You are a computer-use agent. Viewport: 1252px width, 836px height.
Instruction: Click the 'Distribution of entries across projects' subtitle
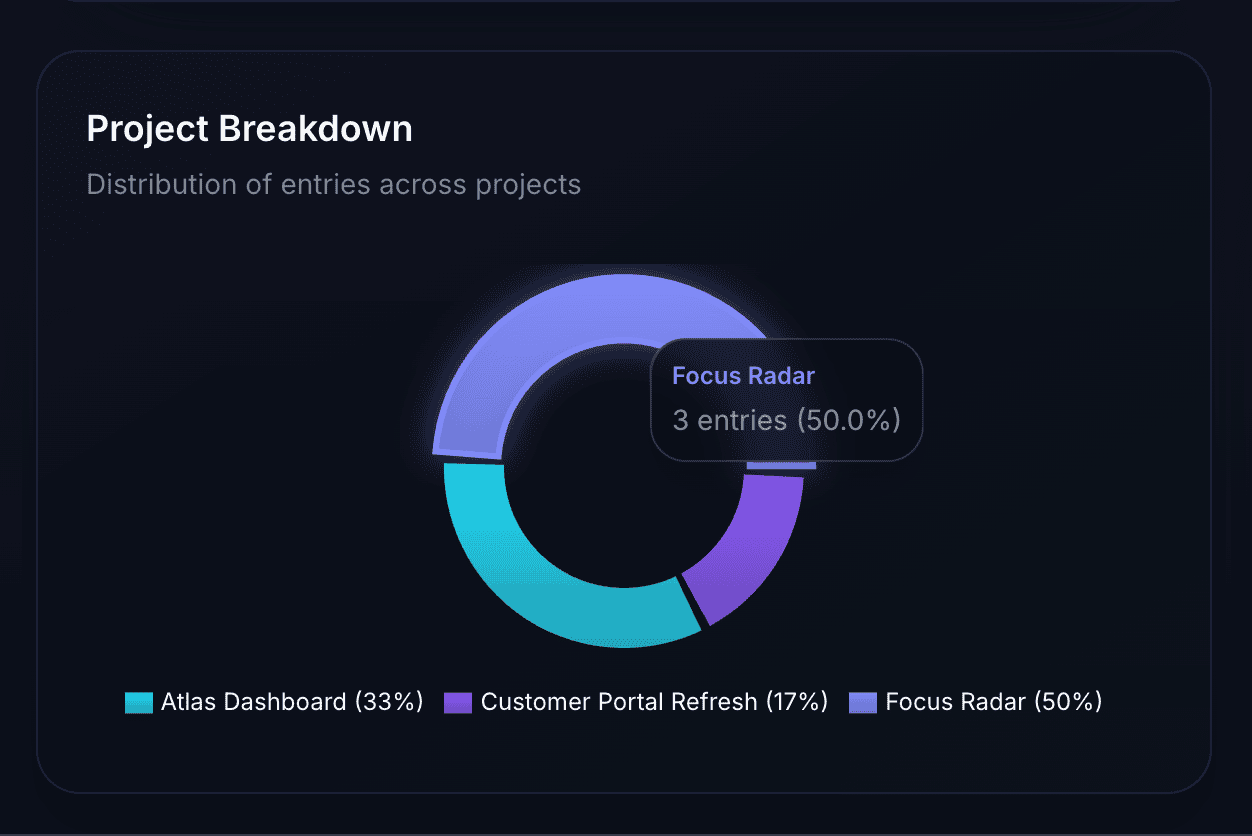coord(333,184)
